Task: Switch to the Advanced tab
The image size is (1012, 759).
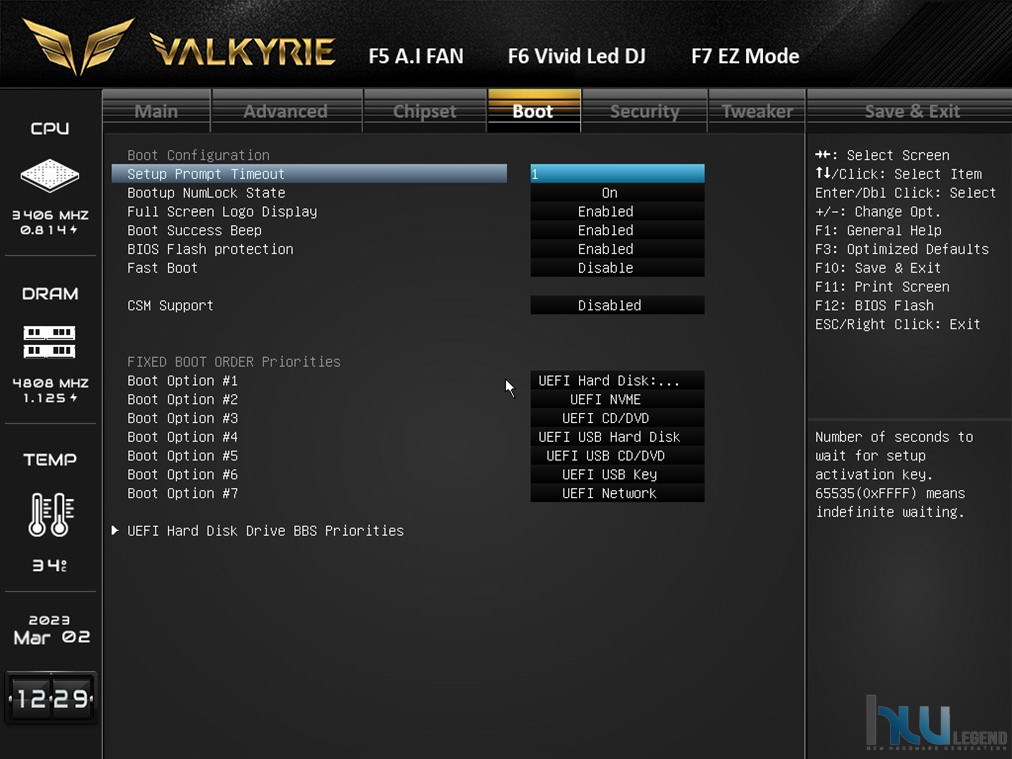Action: click(x=285, y=111)
